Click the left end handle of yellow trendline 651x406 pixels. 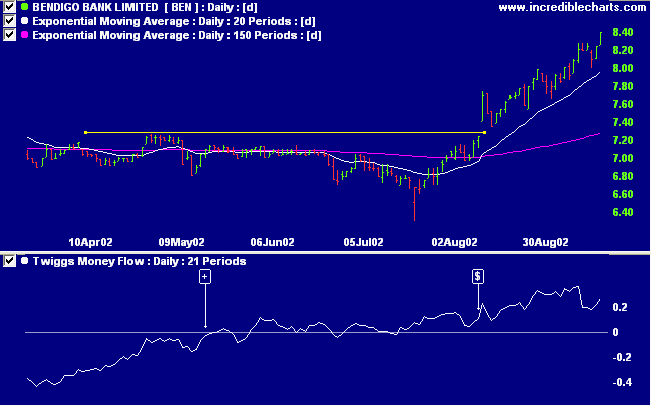[85, 133]
